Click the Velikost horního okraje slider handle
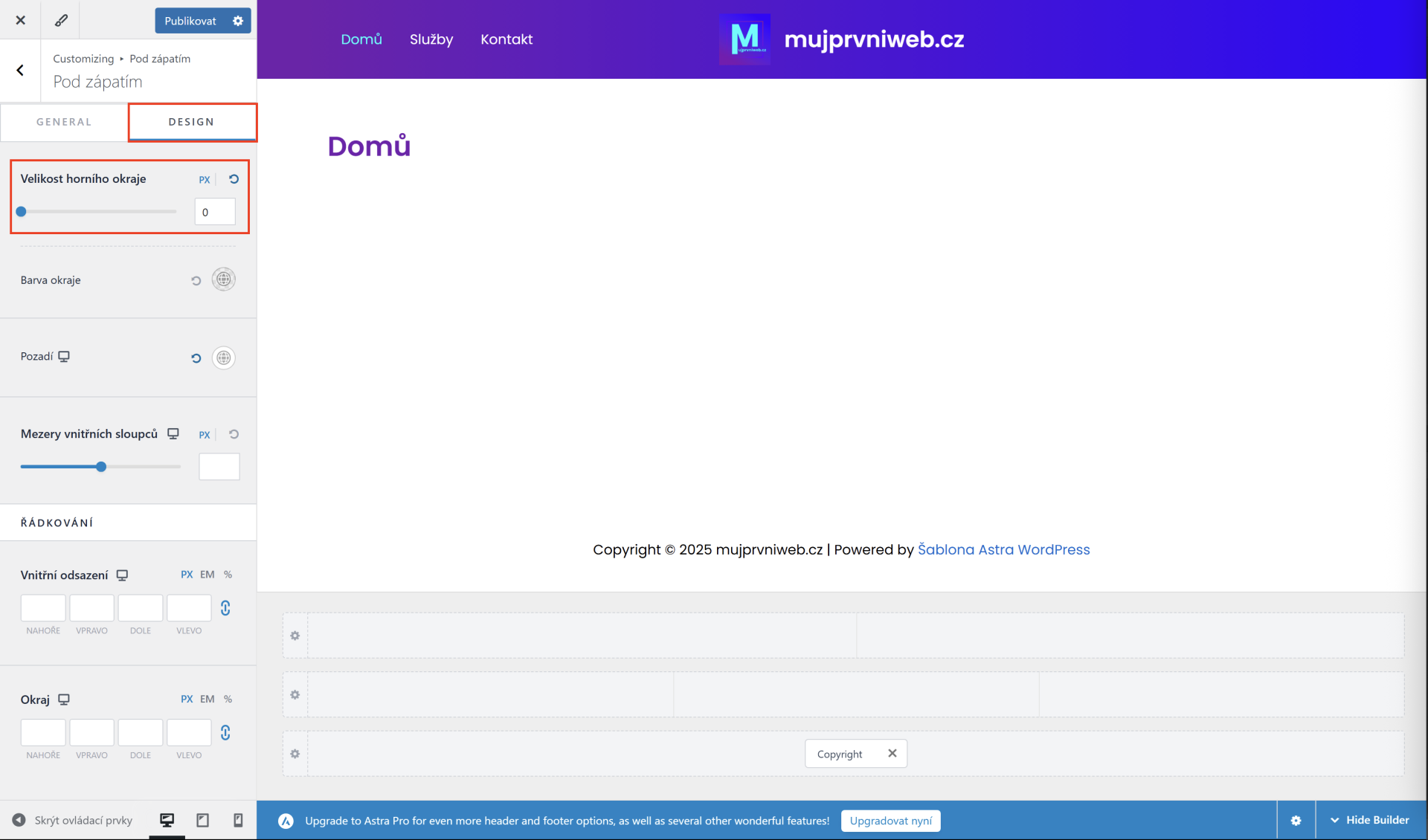This screenshot has height=840, width=1428. (x=22, y=211)
